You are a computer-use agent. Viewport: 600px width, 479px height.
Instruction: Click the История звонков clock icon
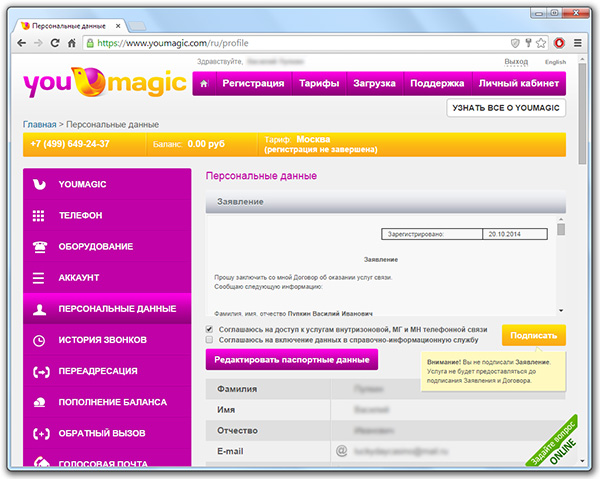(x=39, y=340)
